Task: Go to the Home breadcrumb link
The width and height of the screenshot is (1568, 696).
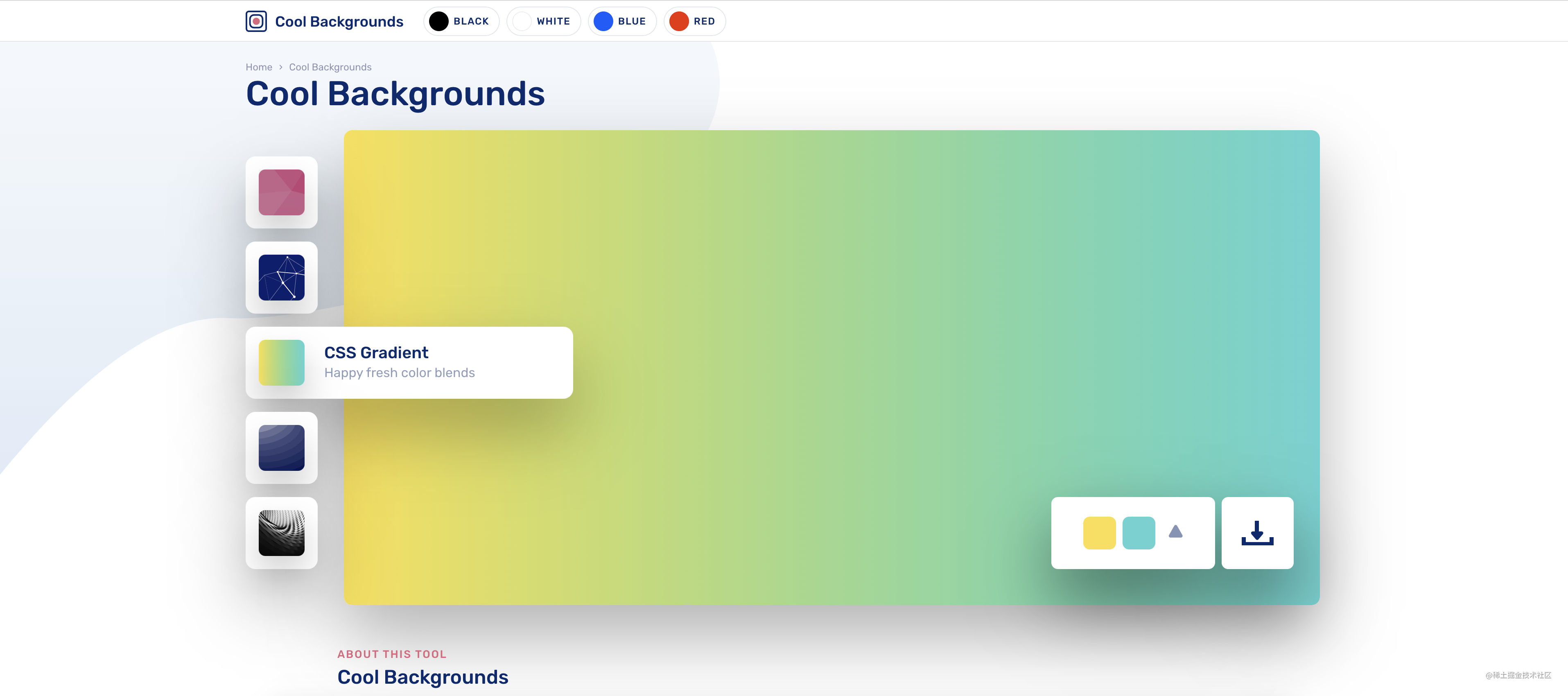Action: pos(259,67)
